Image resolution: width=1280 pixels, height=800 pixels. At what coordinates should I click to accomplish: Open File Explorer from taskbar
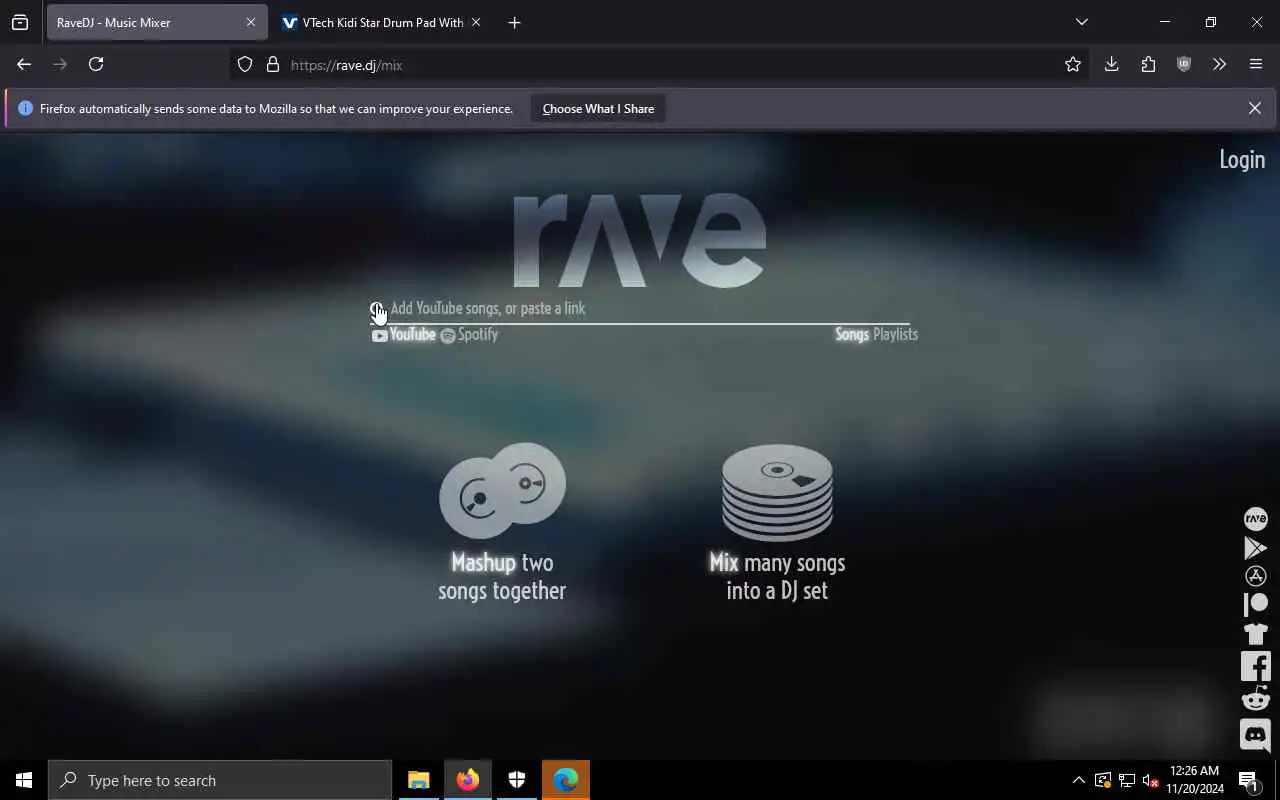click(418, 780)
